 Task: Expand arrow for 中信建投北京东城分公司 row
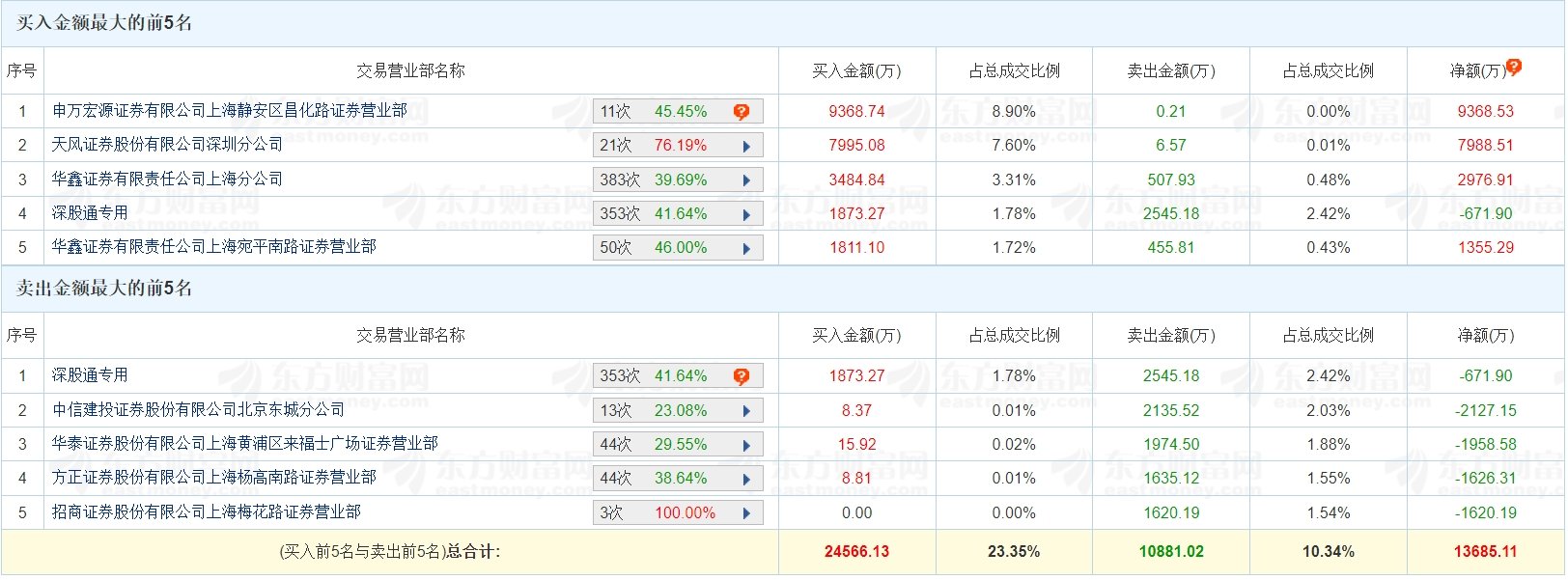tap(746, 411)
